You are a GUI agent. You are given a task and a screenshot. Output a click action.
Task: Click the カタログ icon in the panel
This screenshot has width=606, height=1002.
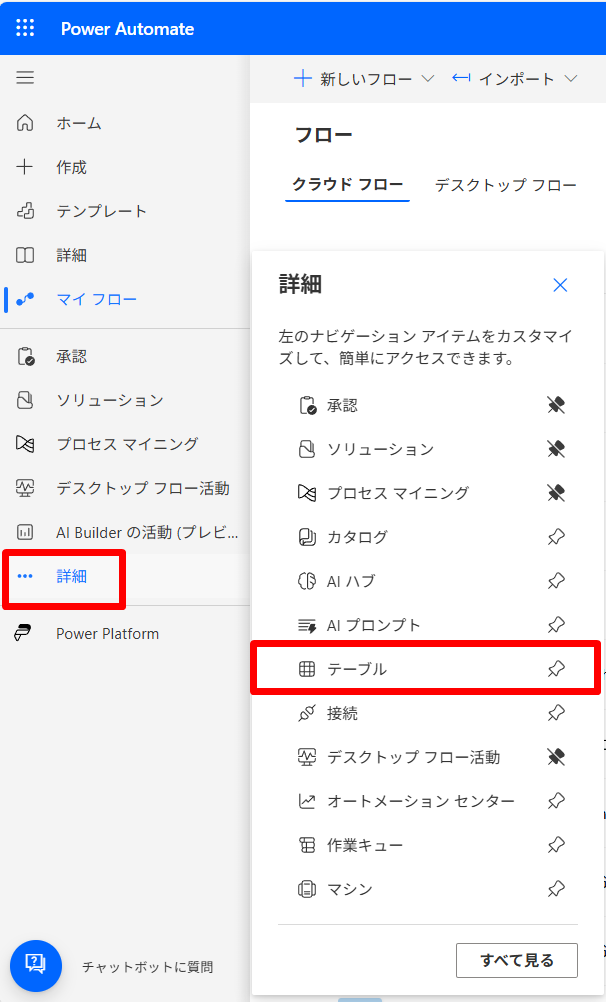[x=307, y=537]
